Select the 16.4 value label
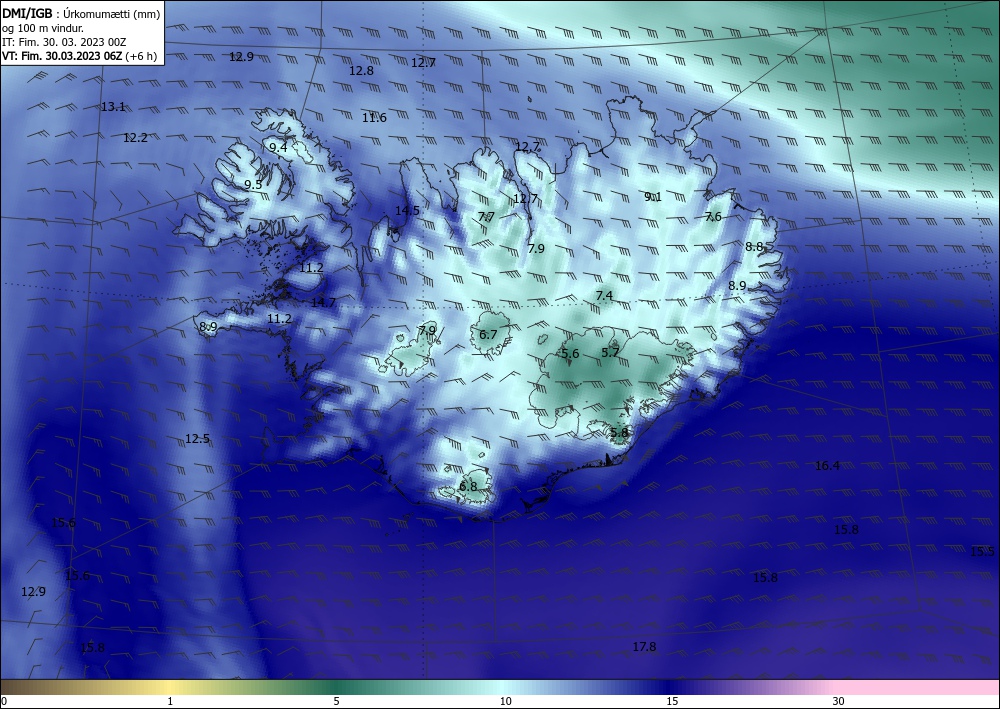Screen dimensions: 1000x709 [x=828, y=466]
